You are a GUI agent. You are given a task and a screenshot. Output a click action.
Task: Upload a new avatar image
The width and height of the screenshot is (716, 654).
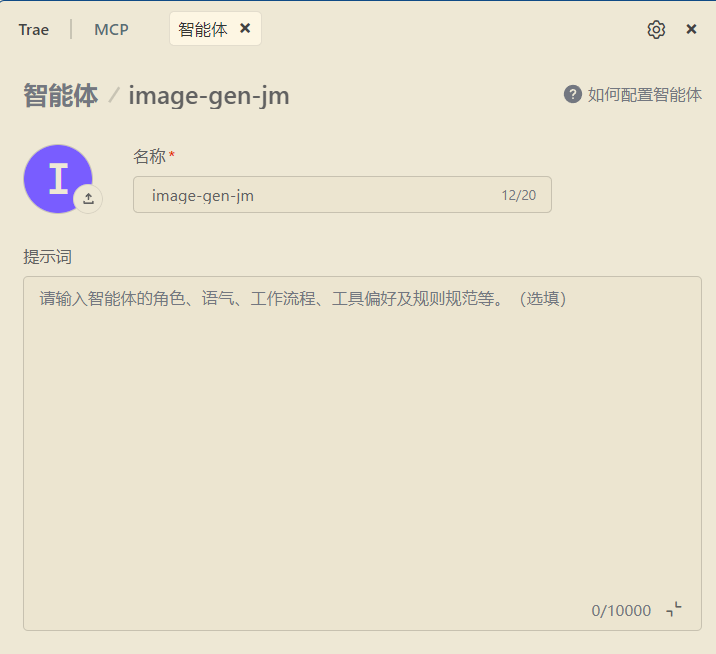88,199
